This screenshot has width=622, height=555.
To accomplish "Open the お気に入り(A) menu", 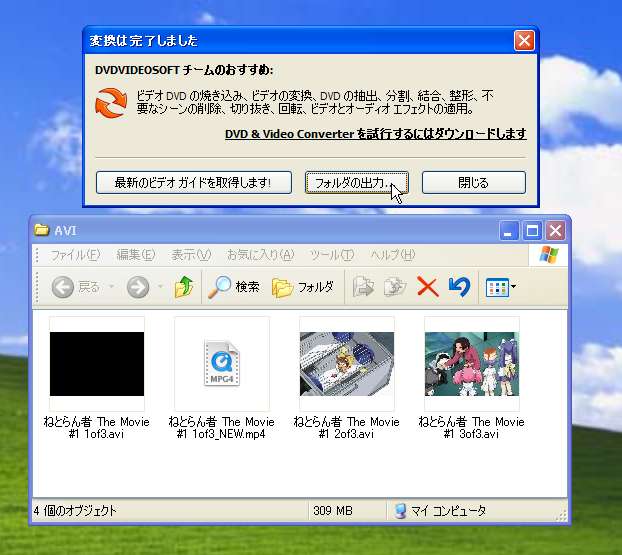I will pyautogui.click(x=260, y=255).
